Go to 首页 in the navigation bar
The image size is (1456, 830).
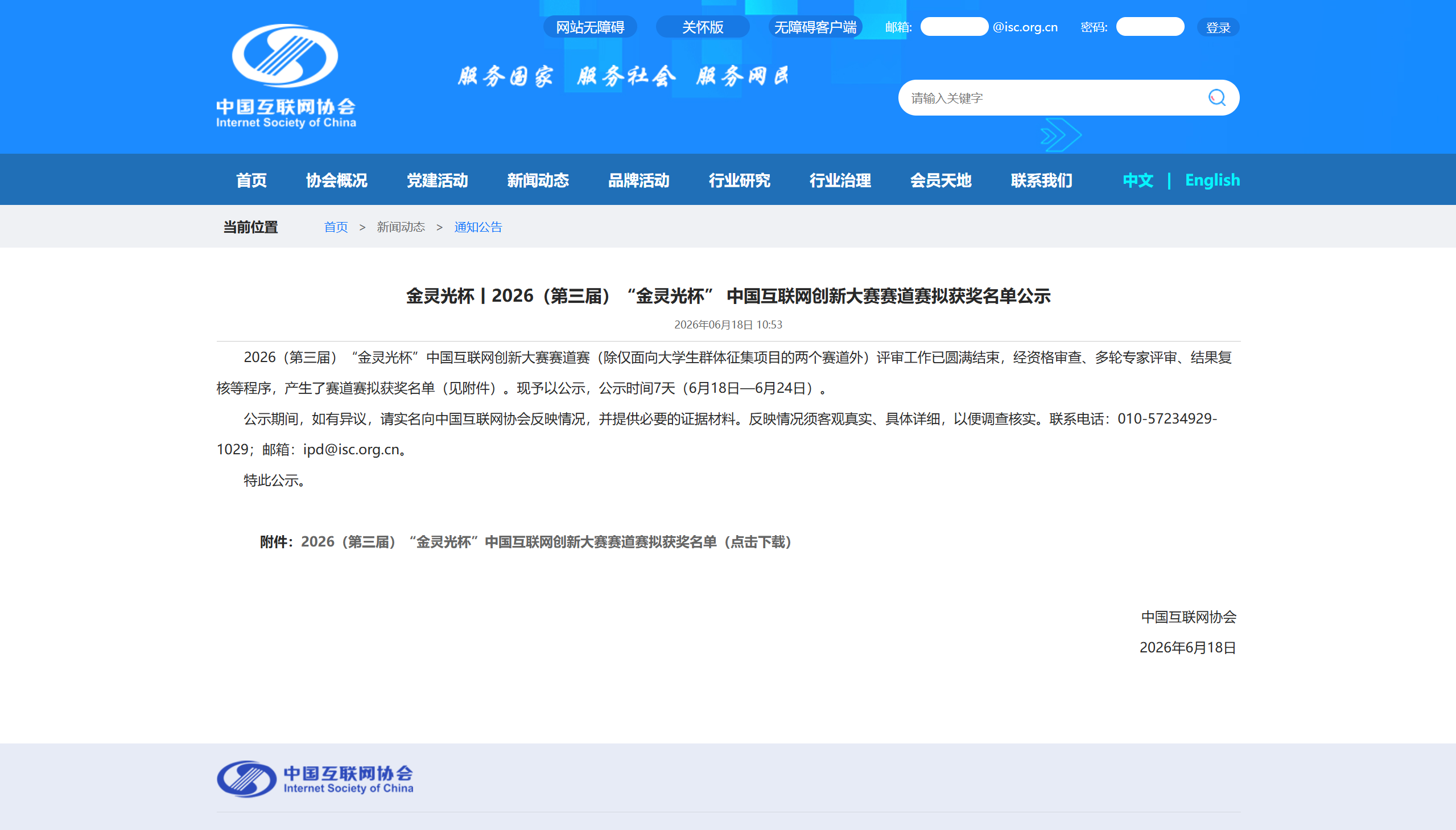(x=251, y=180)
